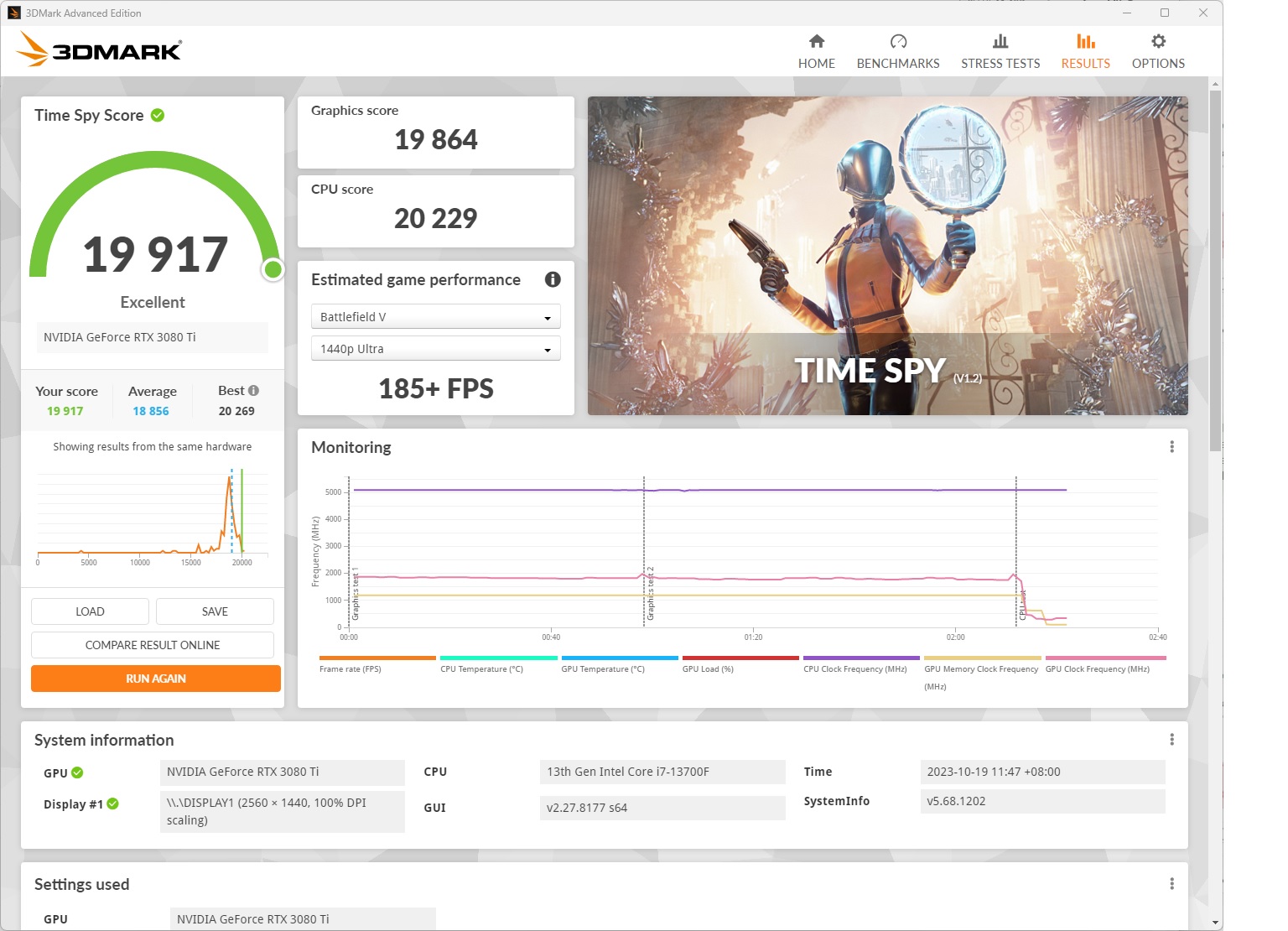Open the Stress Tests chart icon
Viewport: 1288px width, 931px height.
(x=1000, y=41)
